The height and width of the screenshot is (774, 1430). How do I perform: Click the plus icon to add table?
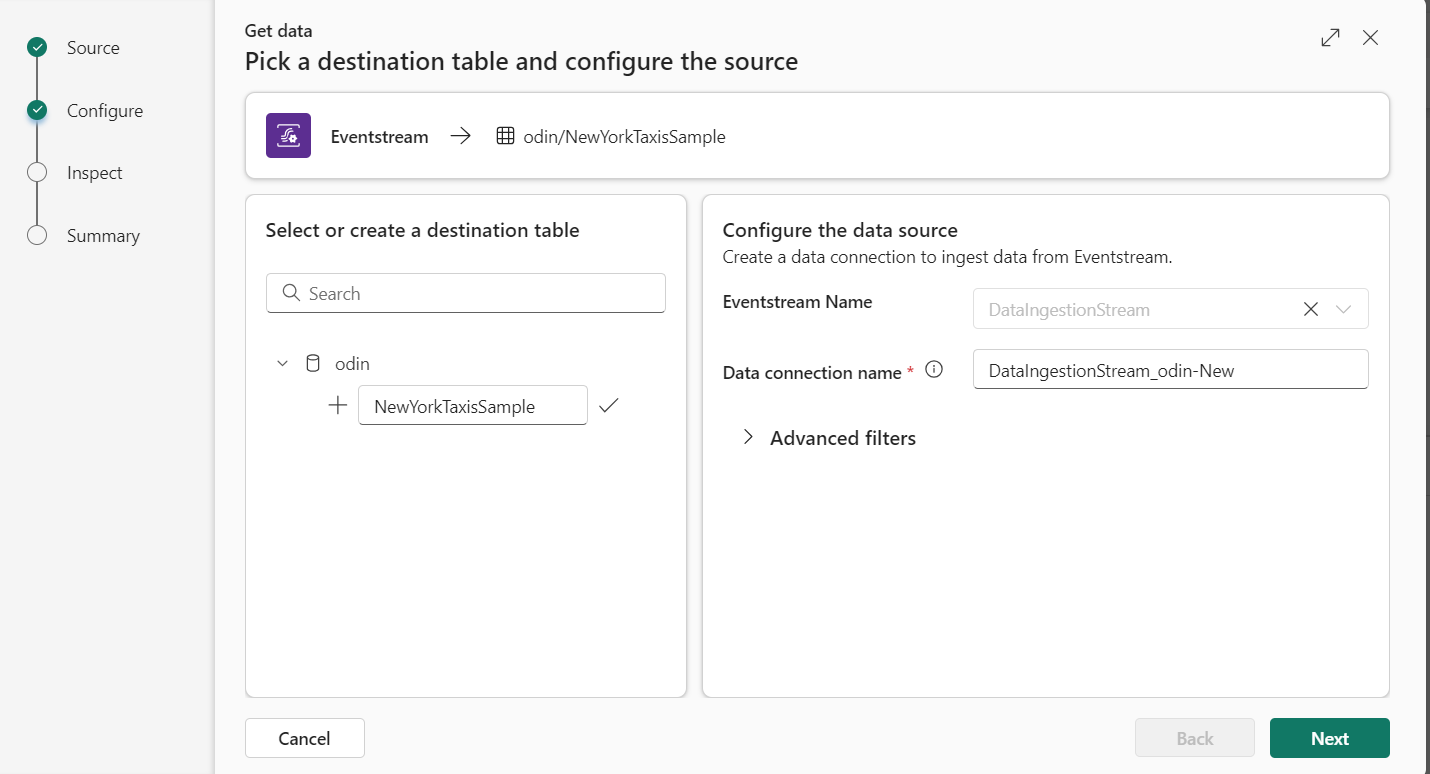[338, 406]
